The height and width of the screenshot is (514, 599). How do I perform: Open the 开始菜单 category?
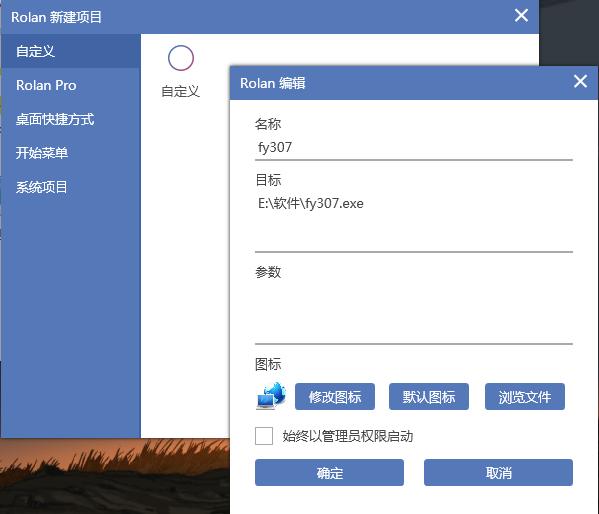point(71,153)
